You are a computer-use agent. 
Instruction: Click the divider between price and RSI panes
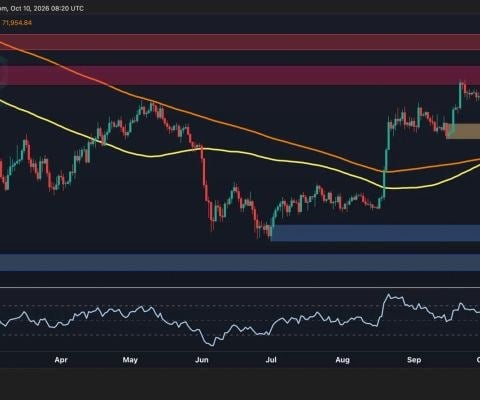(240, 287)
